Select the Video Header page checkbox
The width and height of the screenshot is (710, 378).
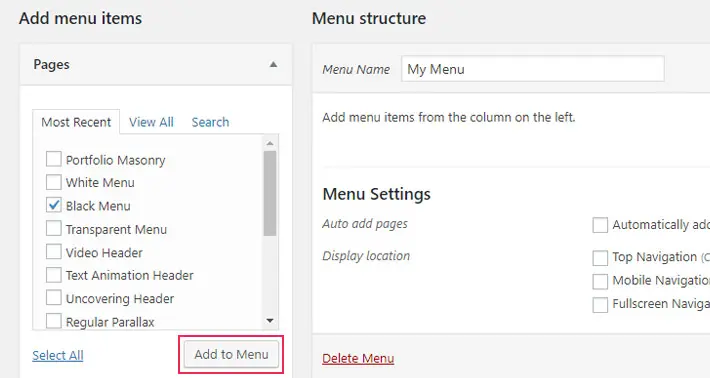tap(53, 251)
